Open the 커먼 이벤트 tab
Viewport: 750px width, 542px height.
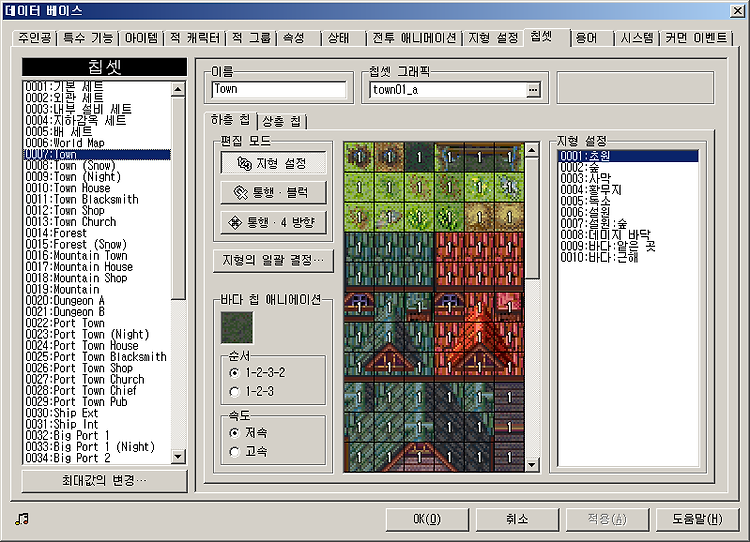coord(696,38)
